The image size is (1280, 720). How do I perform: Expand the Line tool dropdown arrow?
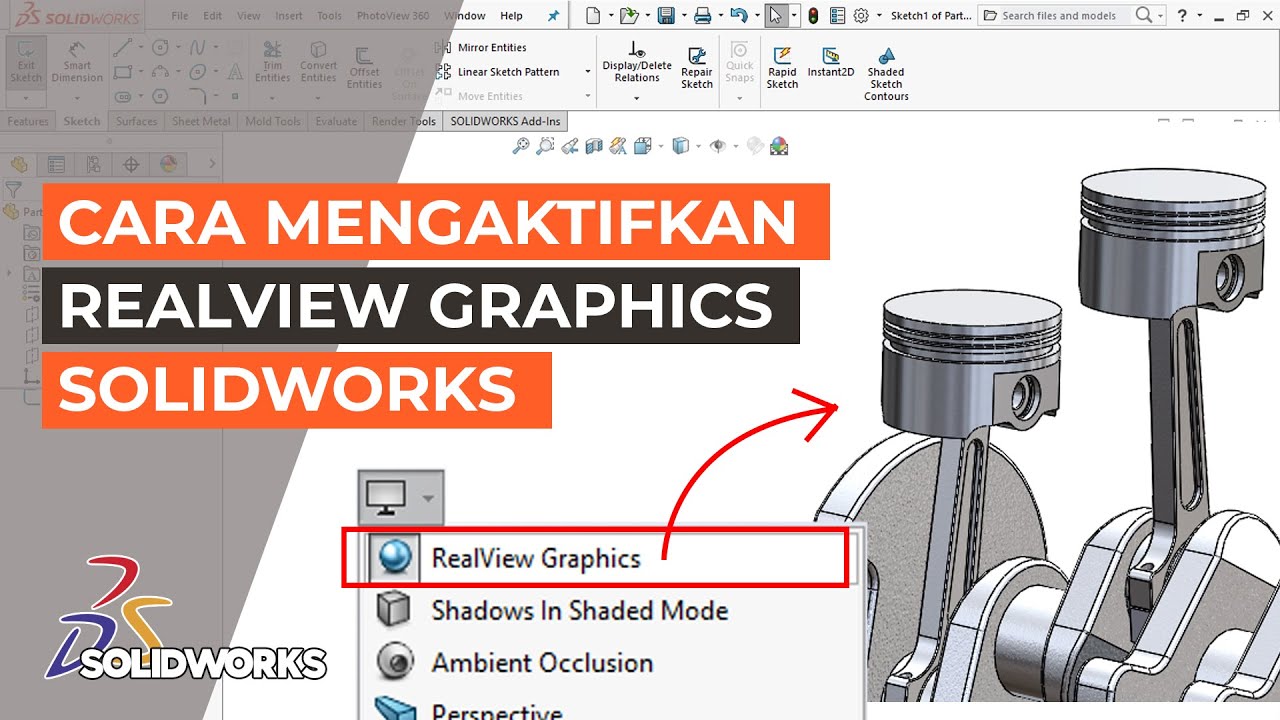(x=140, y=47)
